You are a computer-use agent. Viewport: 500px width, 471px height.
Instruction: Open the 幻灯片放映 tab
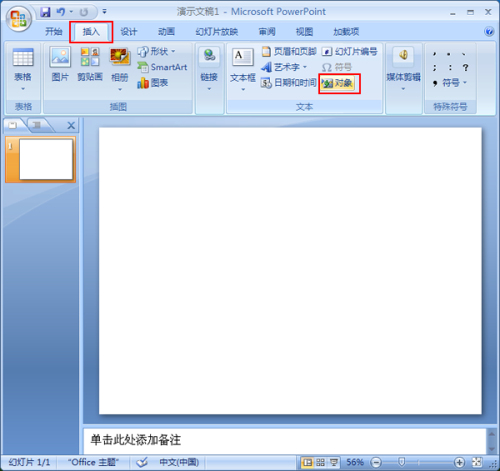click(x=217, y=32)
